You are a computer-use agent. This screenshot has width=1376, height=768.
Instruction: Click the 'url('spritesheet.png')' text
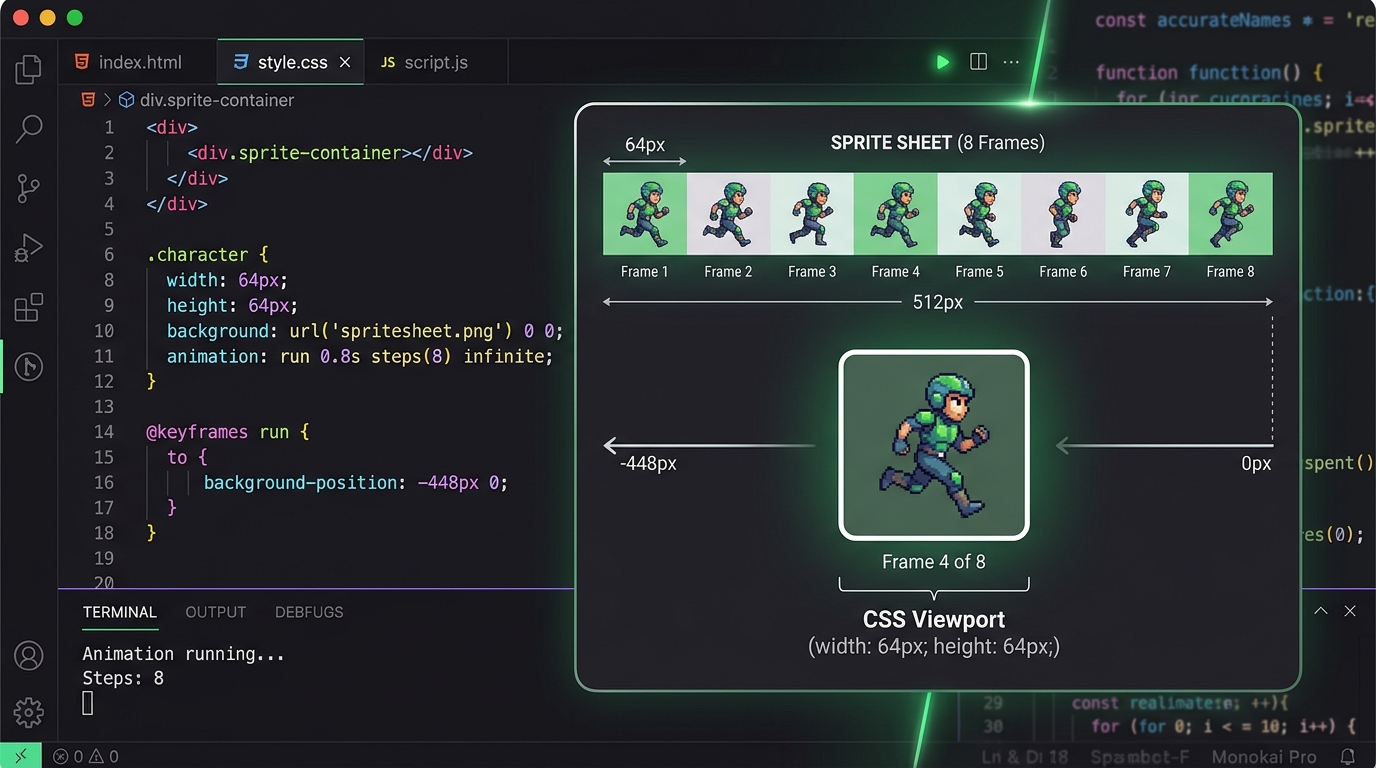(402, 331)
